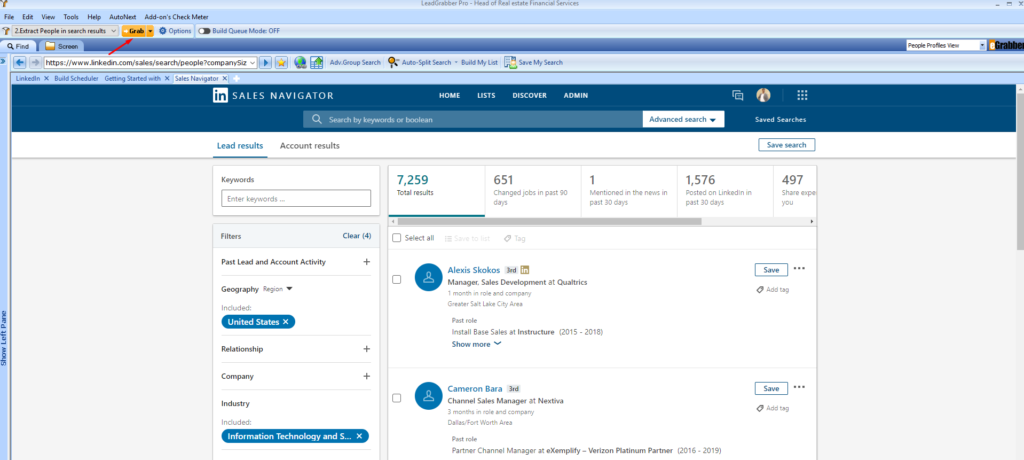Open more options for Alexis Skokos
1024x460 pixels.
(x=799, y=269)
